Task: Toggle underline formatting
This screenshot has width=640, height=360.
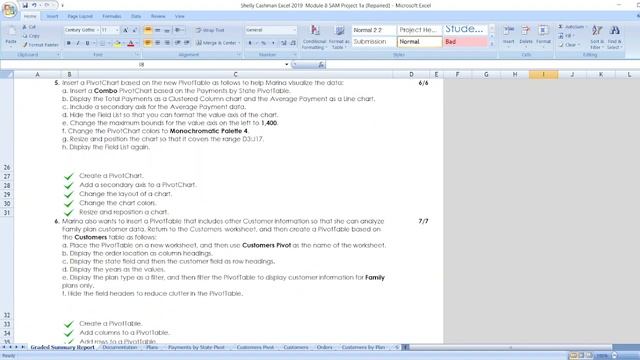Action: point(87,43)
